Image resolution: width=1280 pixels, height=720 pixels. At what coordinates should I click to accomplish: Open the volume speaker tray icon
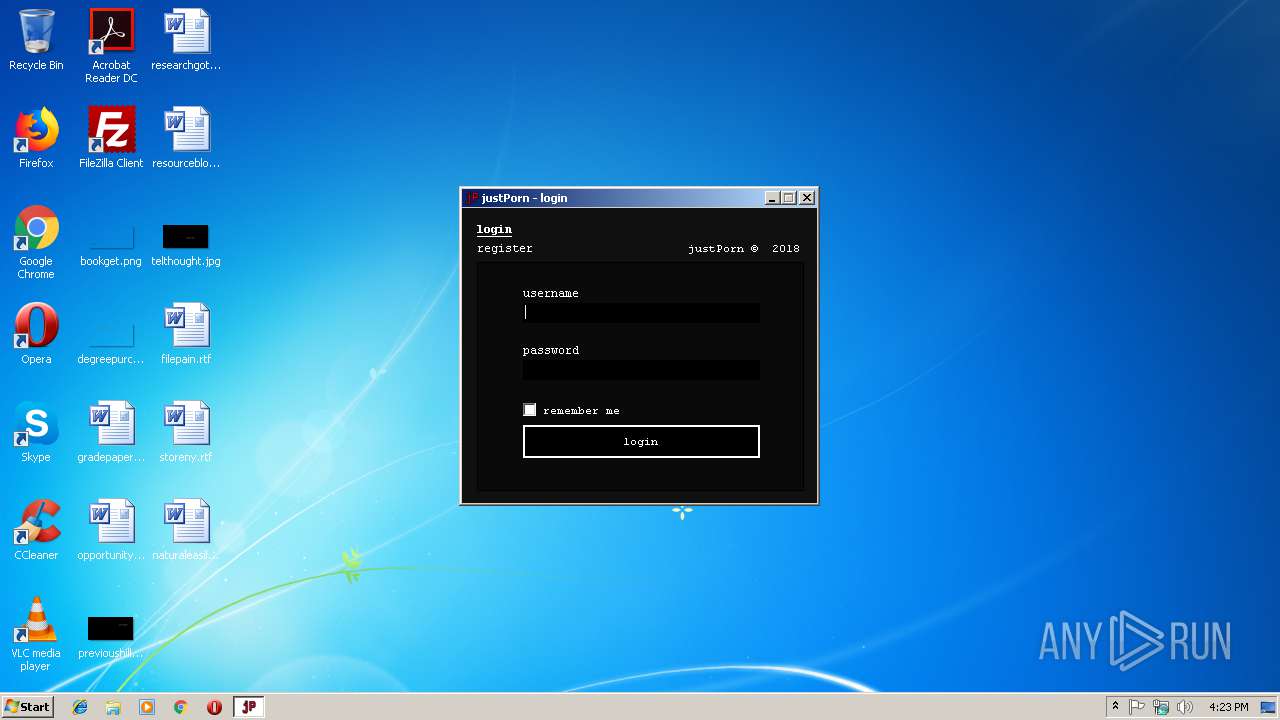click(x=1185, y=707)
